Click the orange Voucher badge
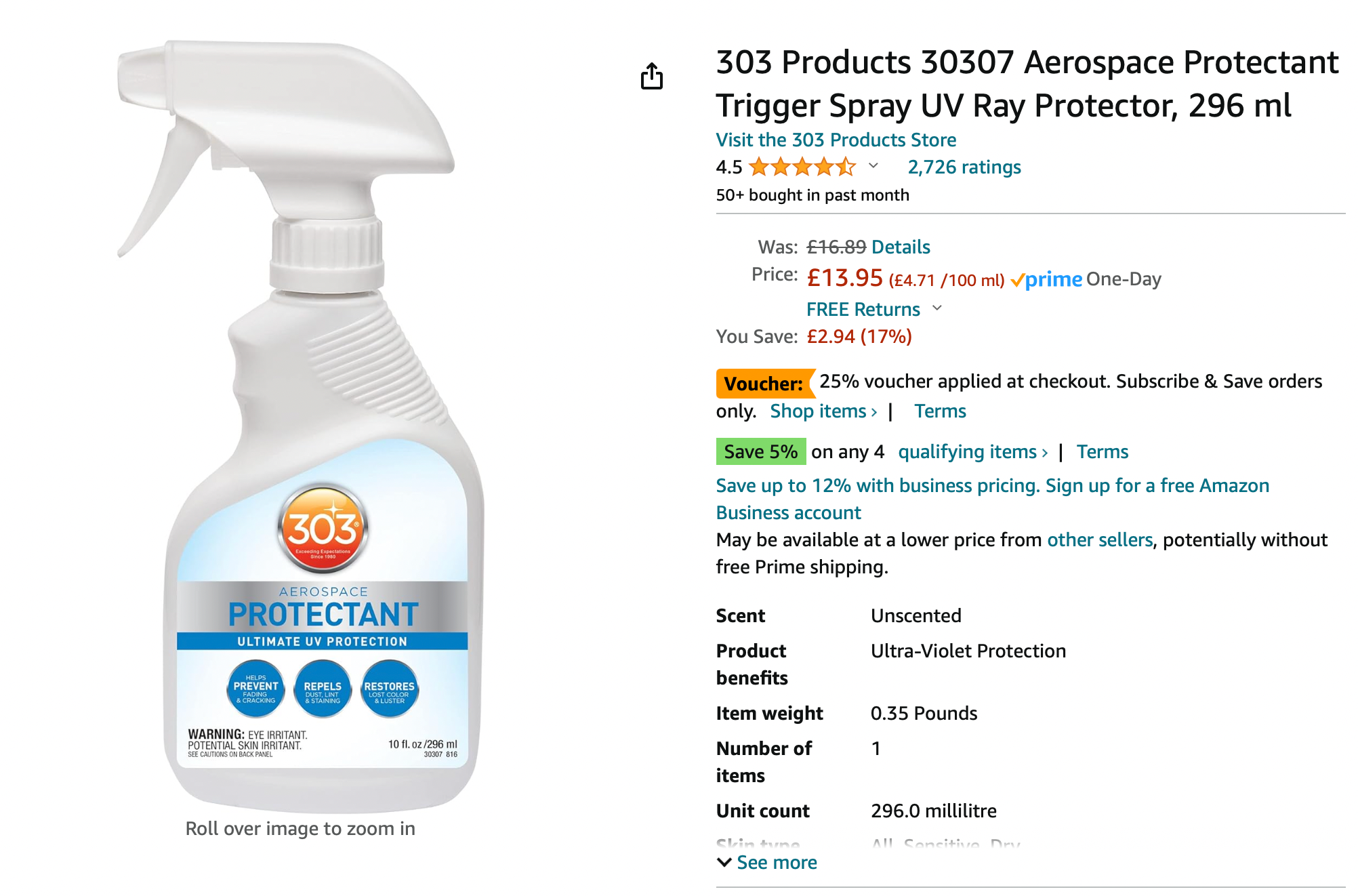Screen dimensions: 1358x896 pyautogui.click(x=764, y=384)
